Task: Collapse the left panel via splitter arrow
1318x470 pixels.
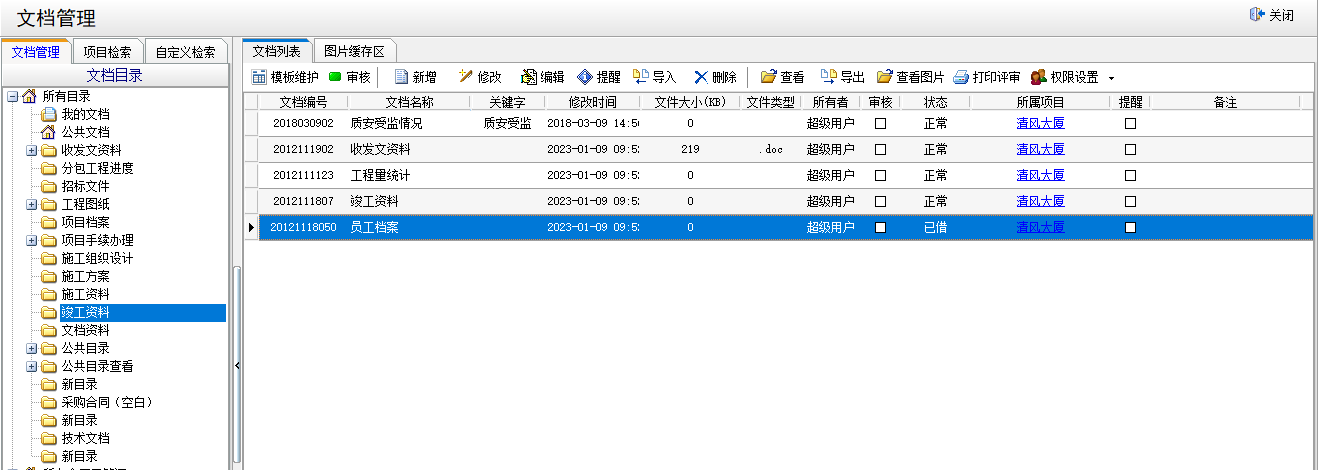Action: tap(237, 366)
